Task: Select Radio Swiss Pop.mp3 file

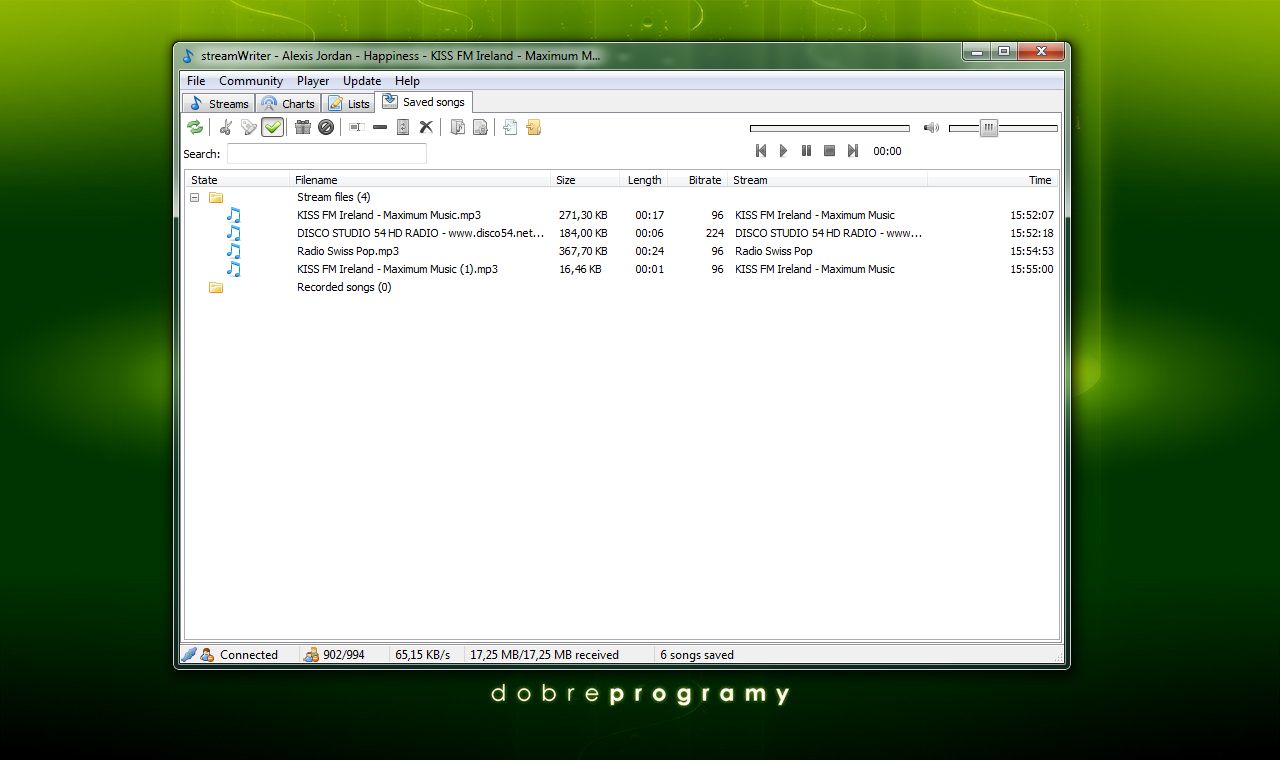Action: 348,251
